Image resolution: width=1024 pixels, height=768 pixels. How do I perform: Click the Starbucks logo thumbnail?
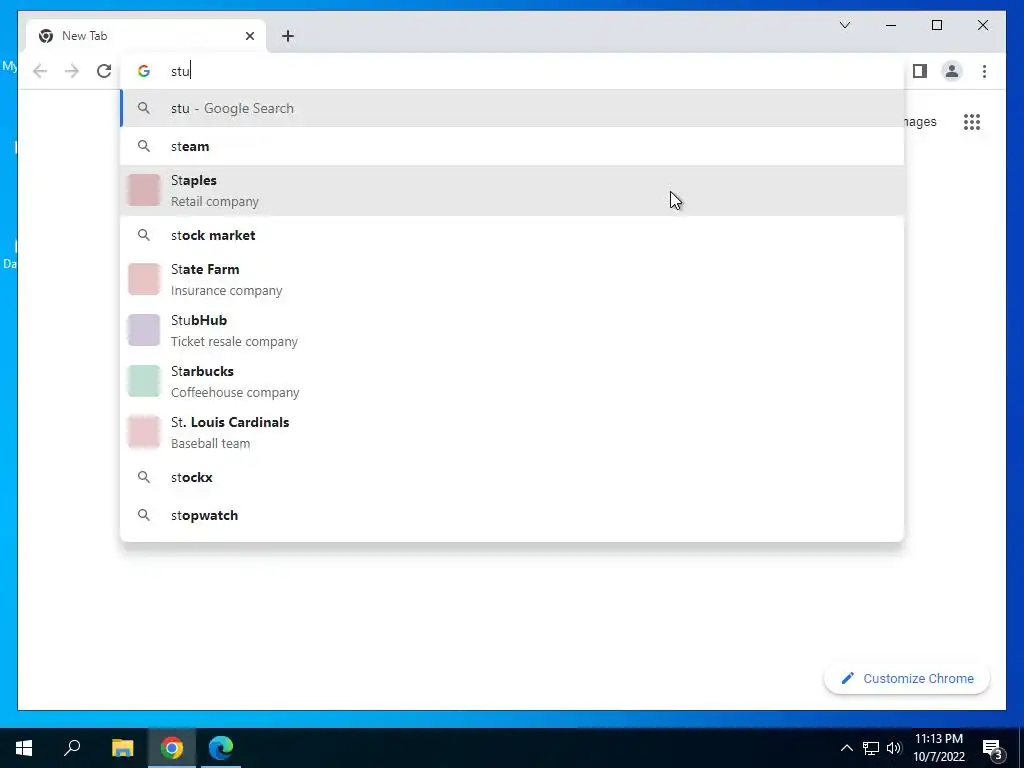point(144,381)
